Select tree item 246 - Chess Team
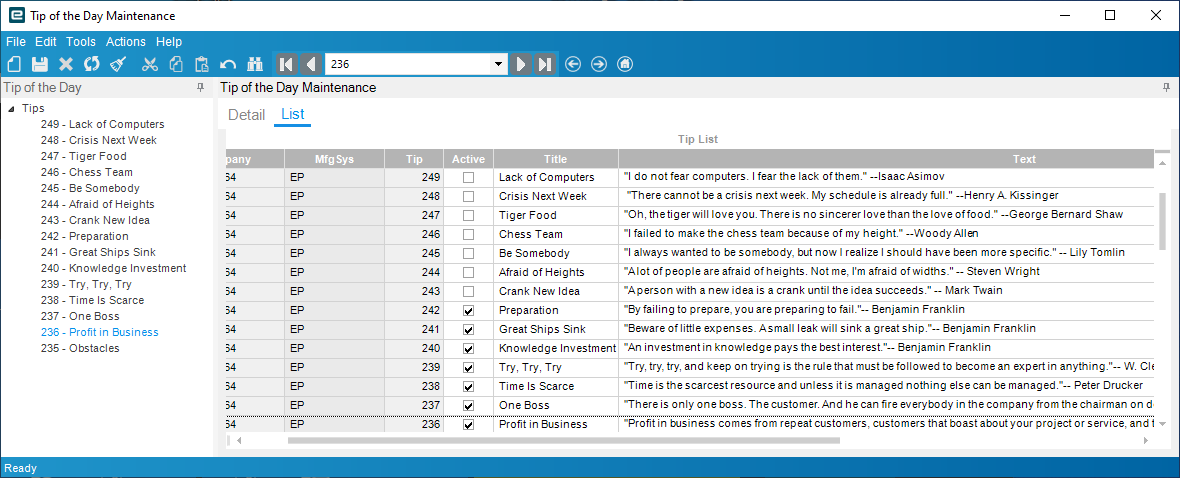Screen dimensions: 1180x478 (x=87, y=172)
